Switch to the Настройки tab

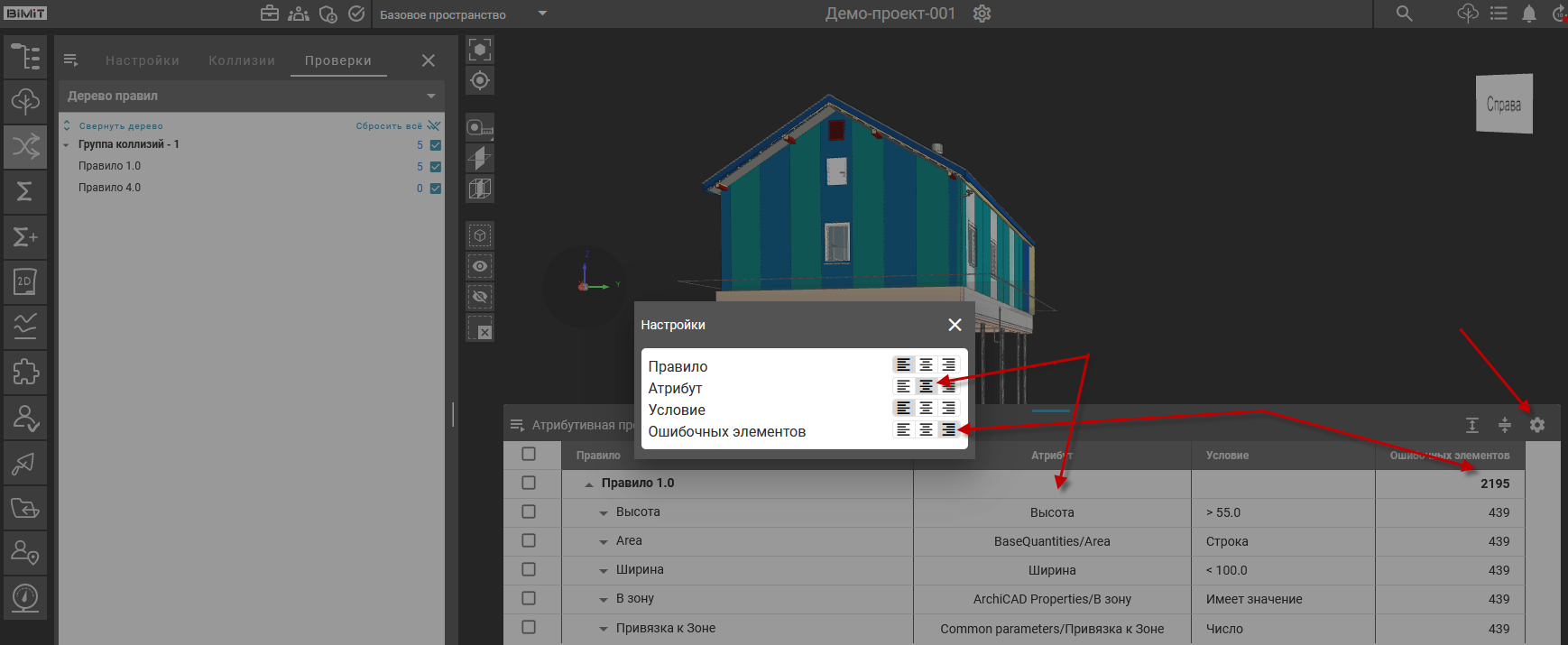coord(143,60)
